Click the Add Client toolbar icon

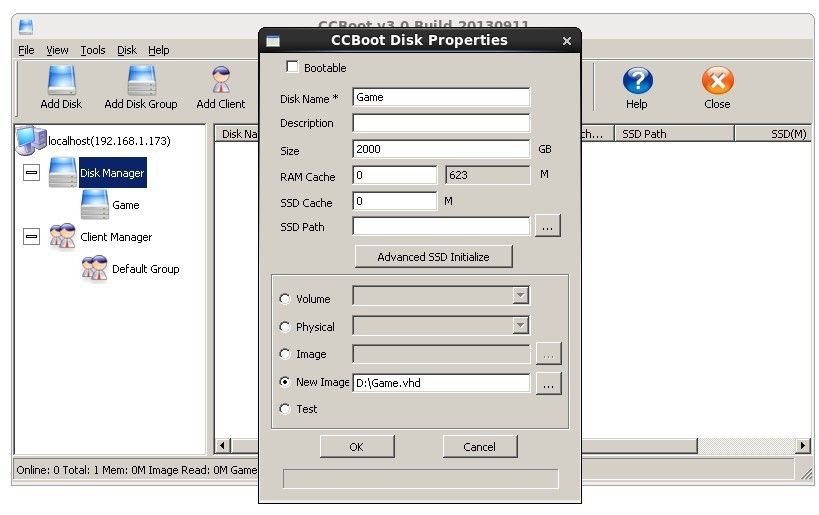[221, 80]
